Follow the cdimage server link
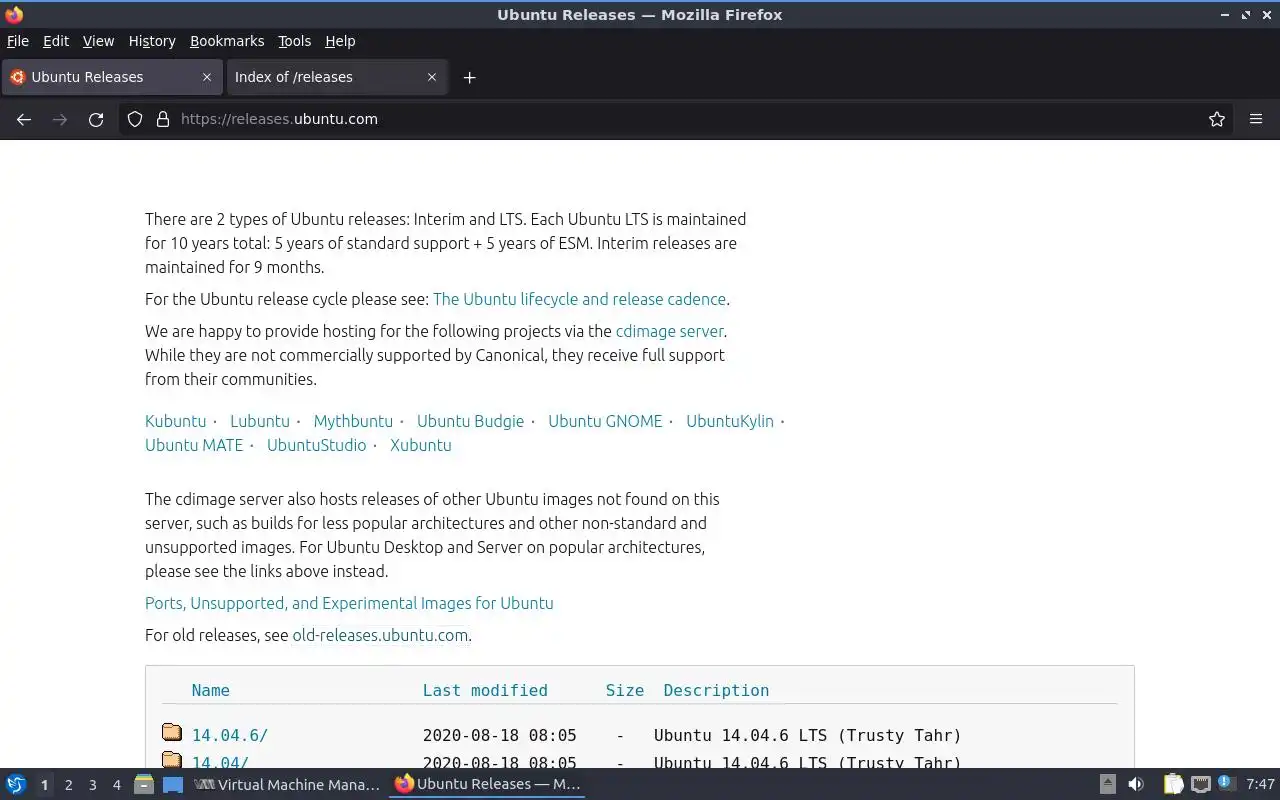The width and height of the screenshot is (1280, 800). click(669, 331)
